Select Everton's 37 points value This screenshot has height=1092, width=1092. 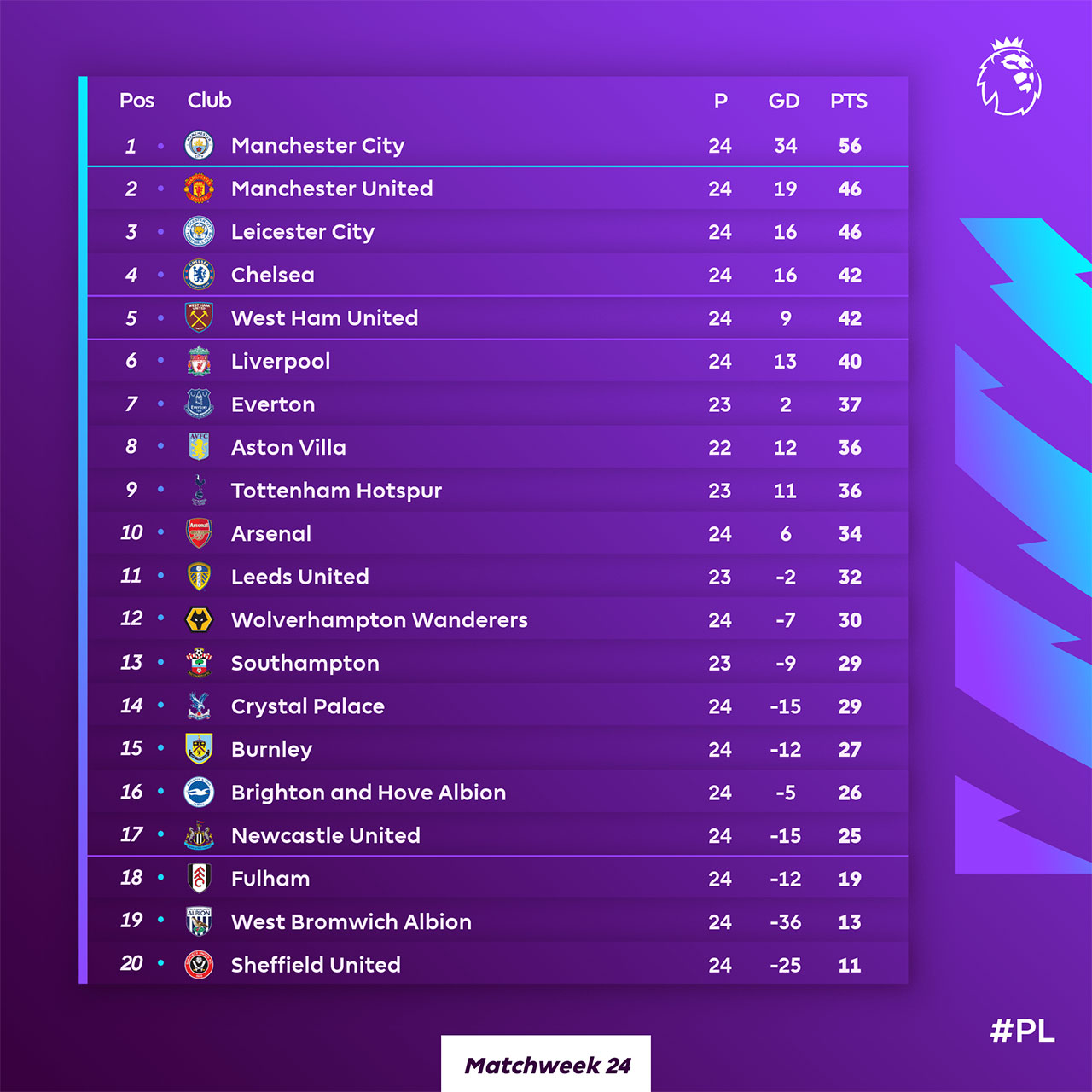click(850, 405)
